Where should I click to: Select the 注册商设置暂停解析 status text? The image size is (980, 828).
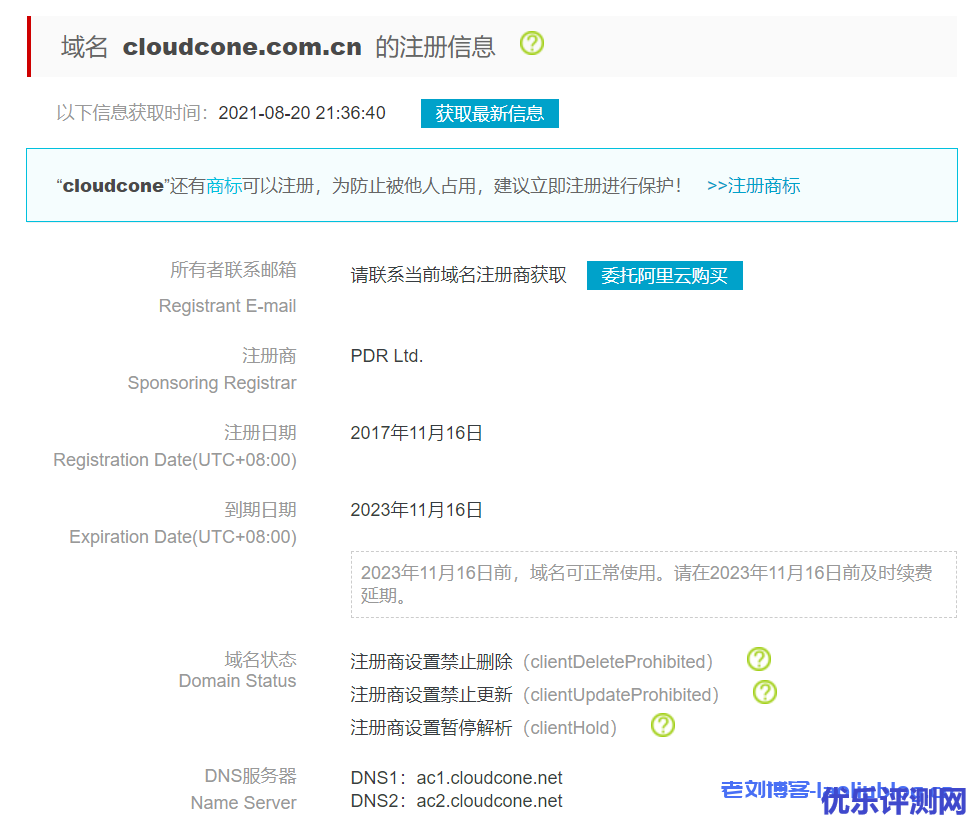pyautogui.click(x=431, y=728)
